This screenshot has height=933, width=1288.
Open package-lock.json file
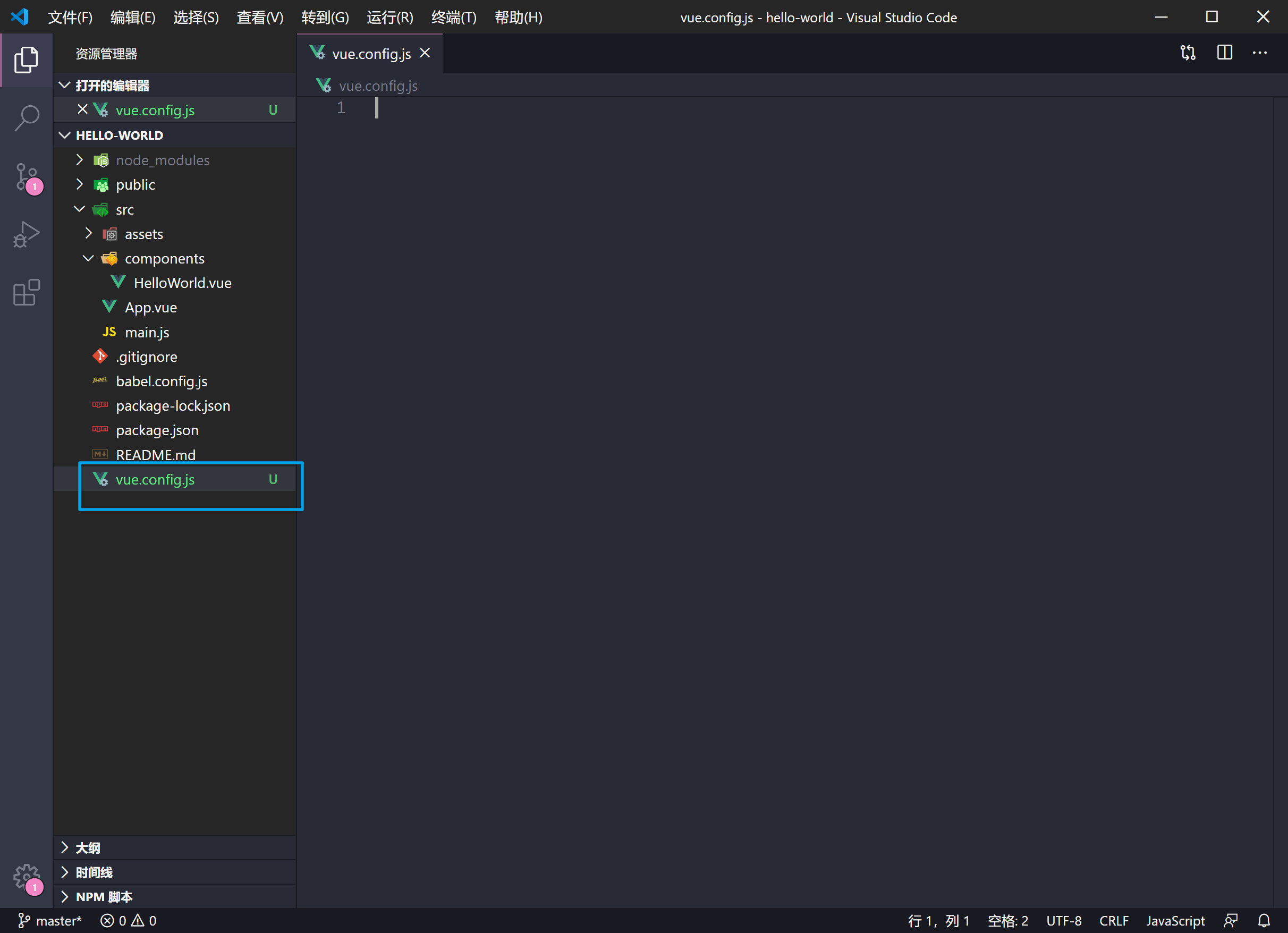tap(174, 405)
